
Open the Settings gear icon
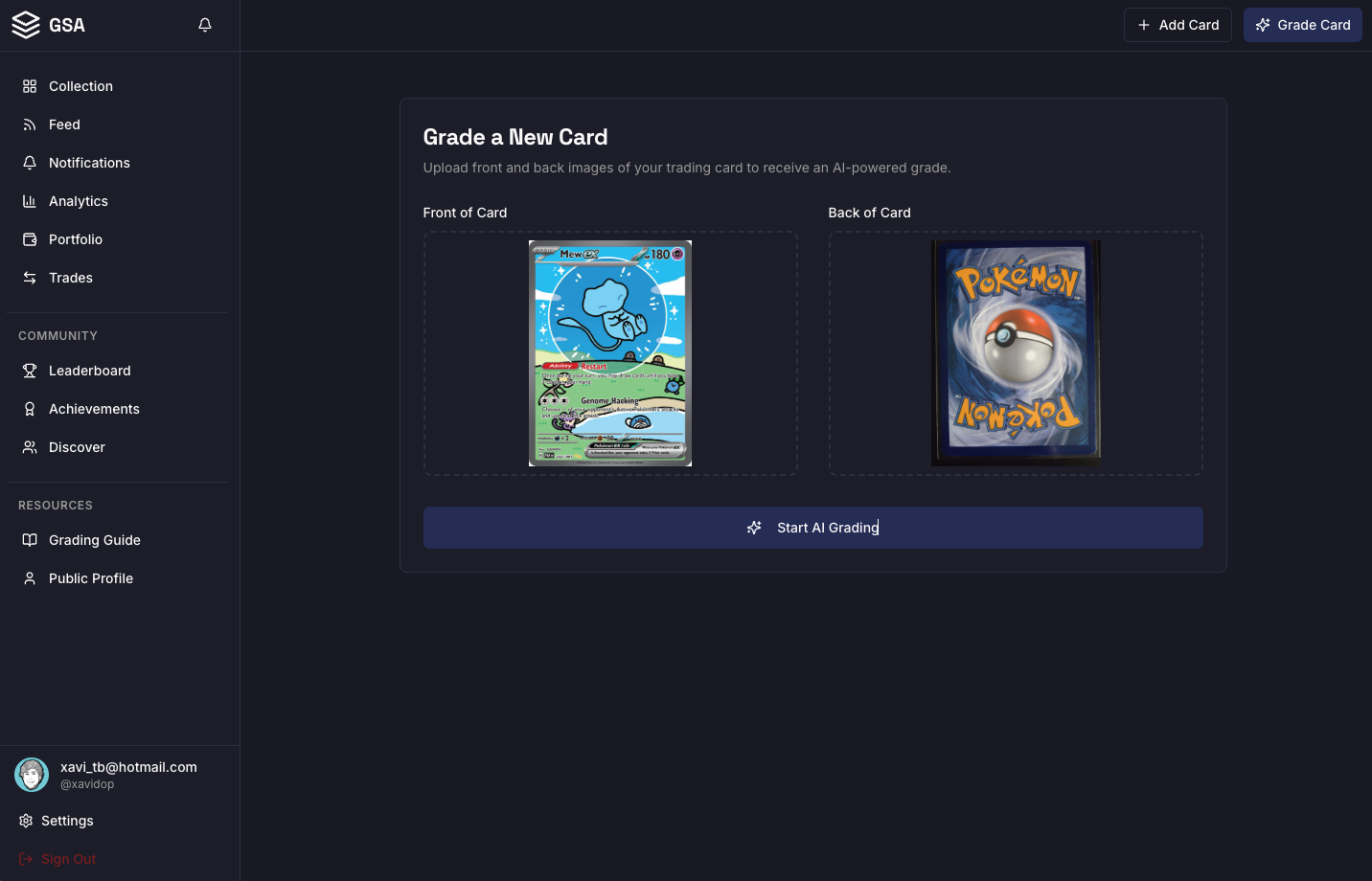point(26,821)
